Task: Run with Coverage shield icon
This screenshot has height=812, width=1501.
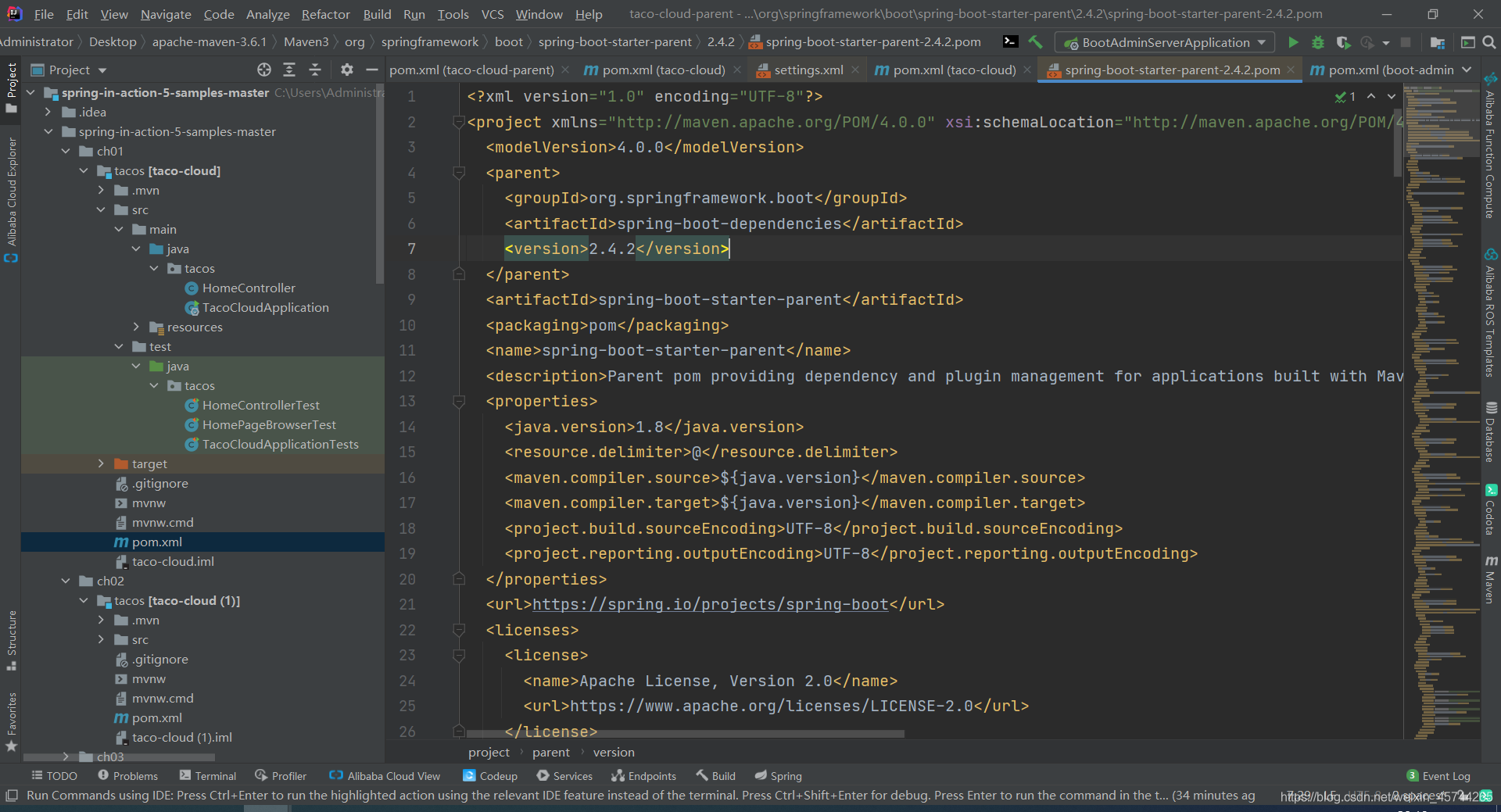Action: click(x=1343, y=42)
